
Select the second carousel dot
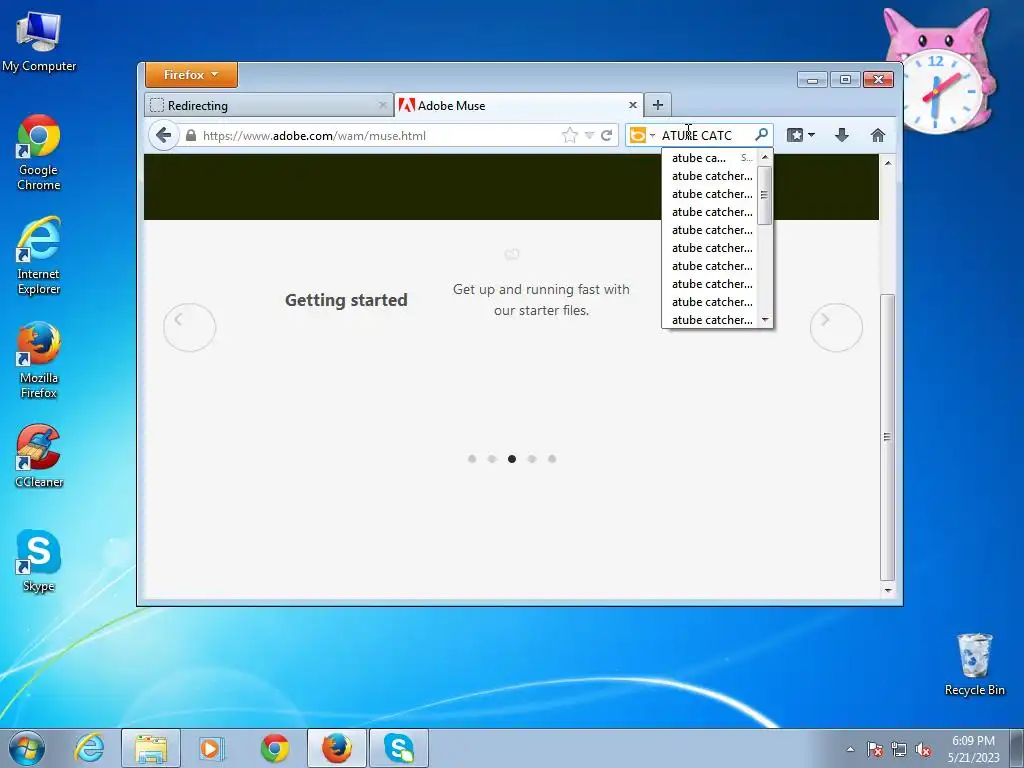tap(492, 458)
